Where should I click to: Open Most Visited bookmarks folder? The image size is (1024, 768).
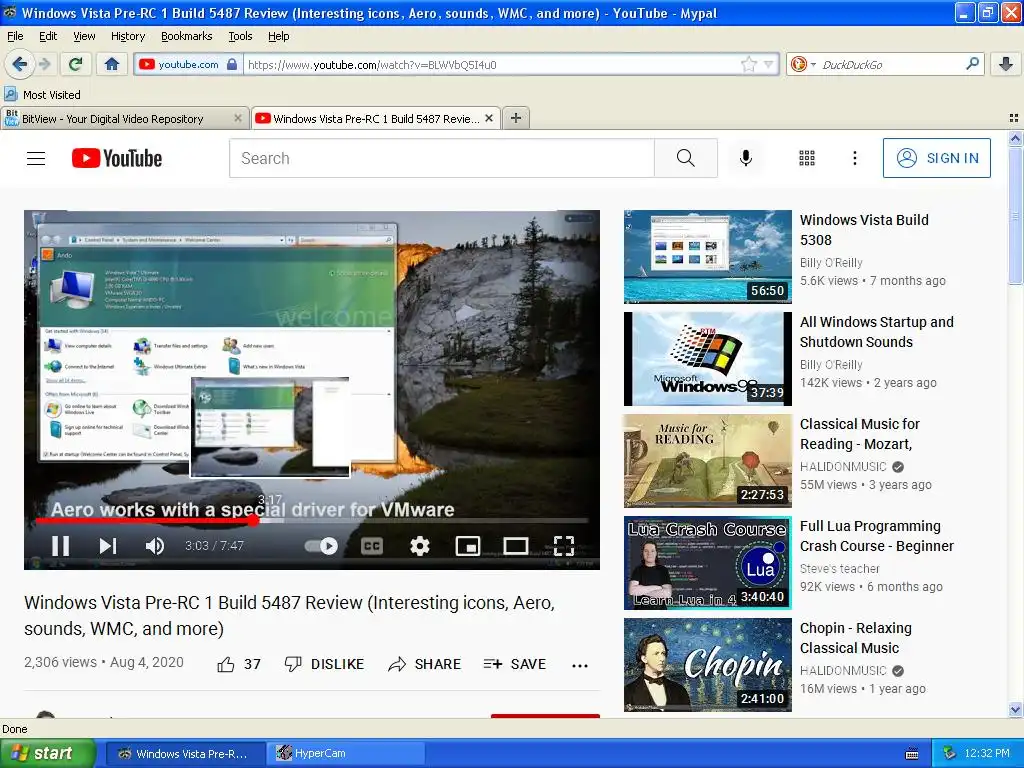[x=42, y=95]
